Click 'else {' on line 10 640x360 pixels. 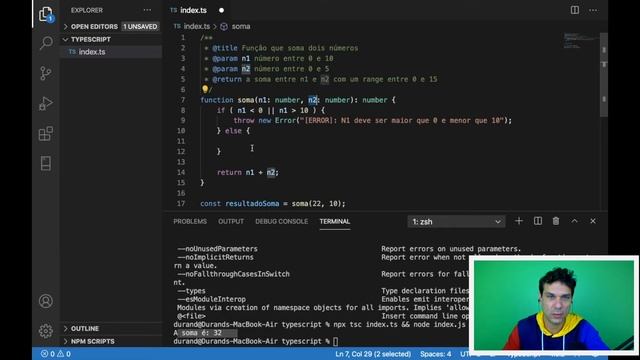point(237,131)
